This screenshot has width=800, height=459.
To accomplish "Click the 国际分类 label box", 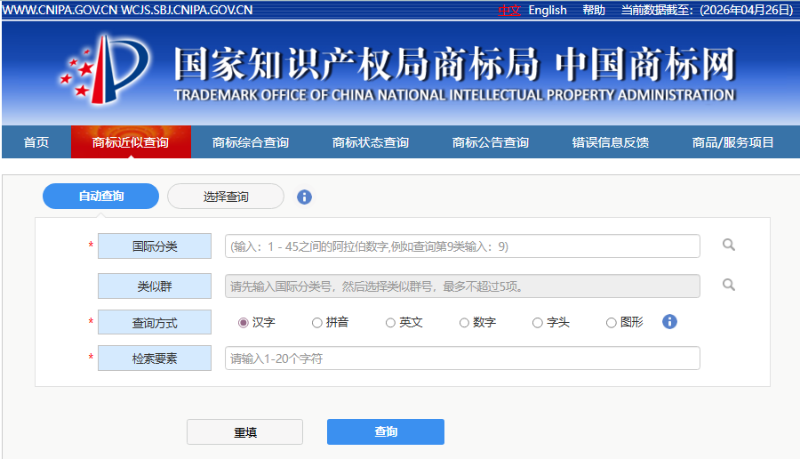I will pyautogui.click(x=155, y=246).
